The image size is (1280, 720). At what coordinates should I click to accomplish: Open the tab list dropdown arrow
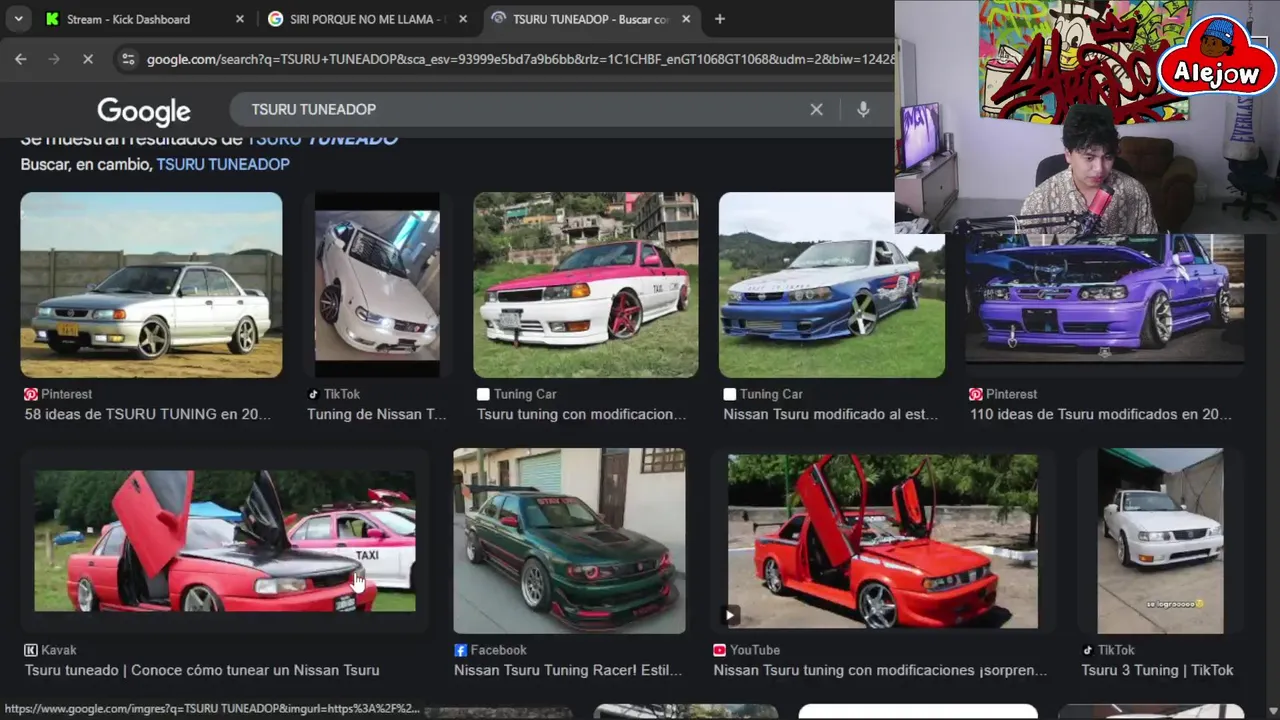coord(18,19)
